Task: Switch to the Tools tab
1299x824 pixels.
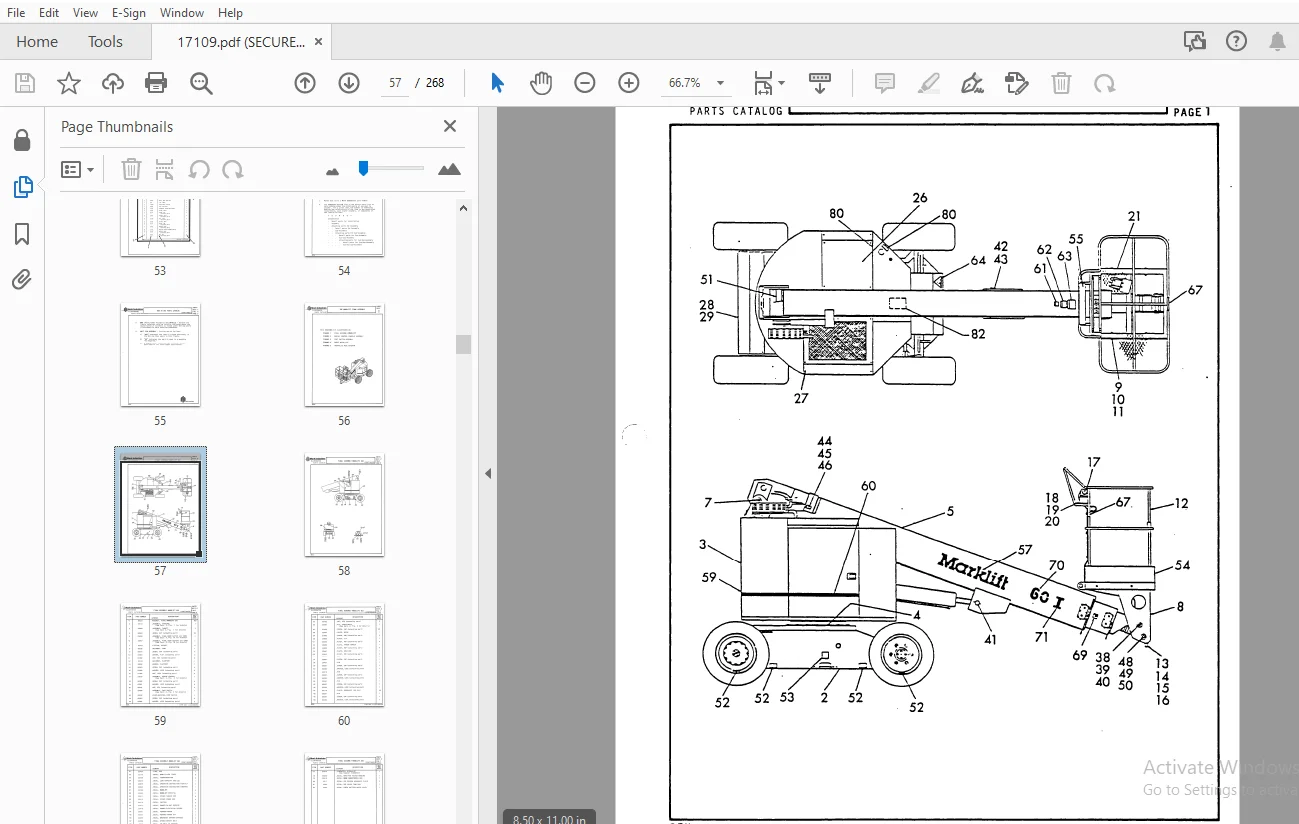Action: coord(105,42)
